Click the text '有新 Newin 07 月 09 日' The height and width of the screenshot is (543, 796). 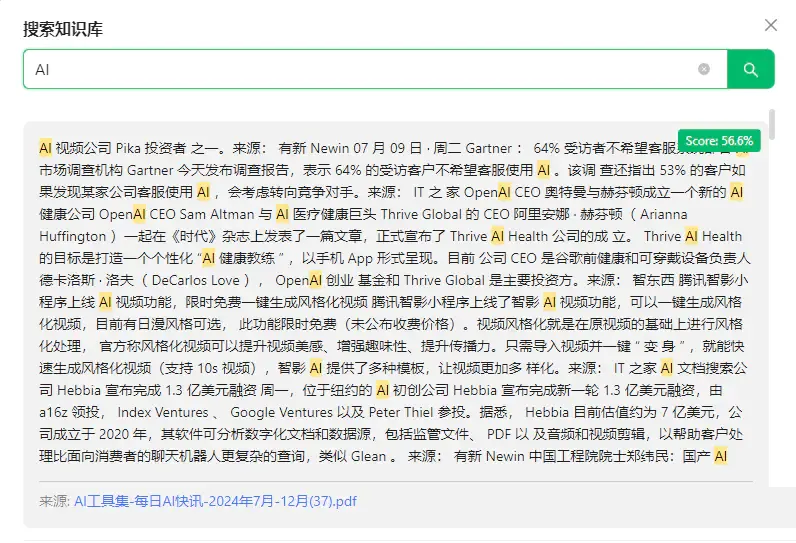(350, 148)
